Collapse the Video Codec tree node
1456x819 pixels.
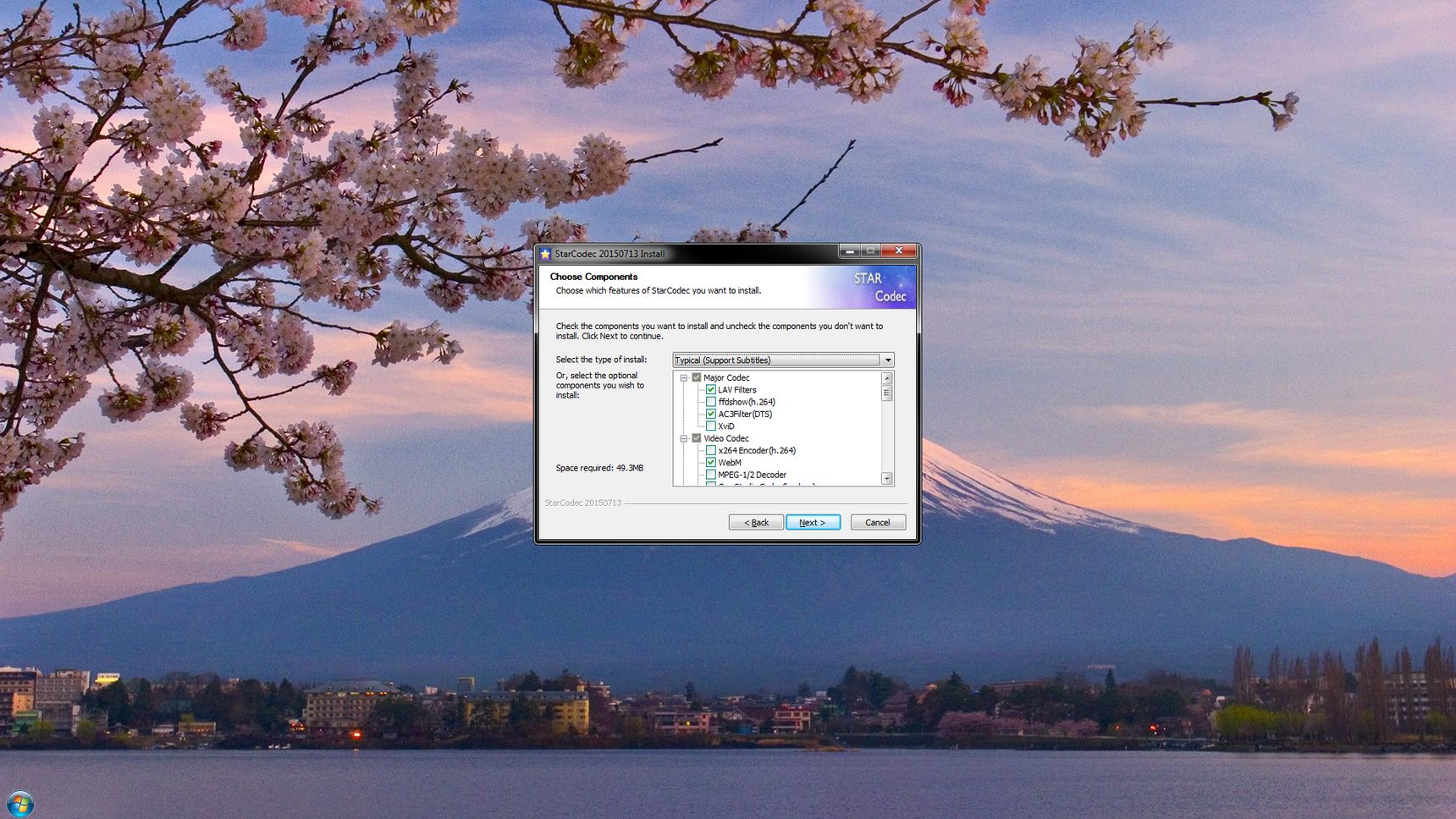(x=684, y=438)
